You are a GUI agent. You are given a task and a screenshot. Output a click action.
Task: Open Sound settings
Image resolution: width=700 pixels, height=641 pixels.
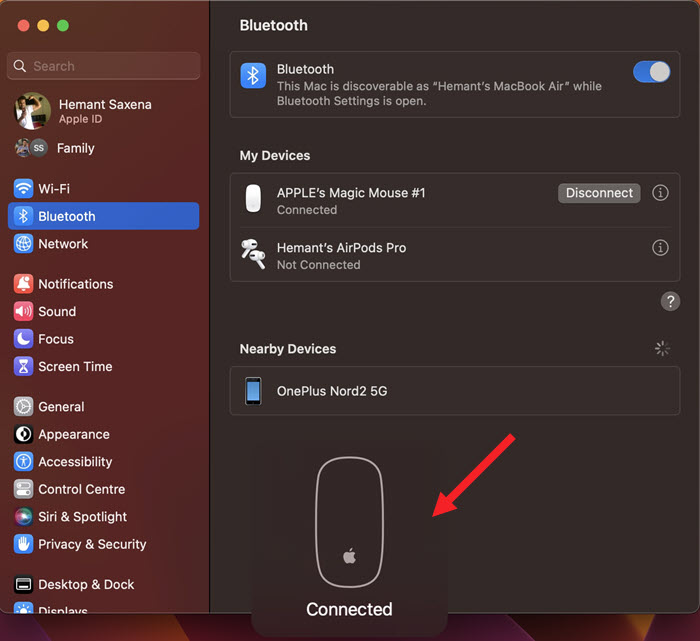tap(57, 312)
